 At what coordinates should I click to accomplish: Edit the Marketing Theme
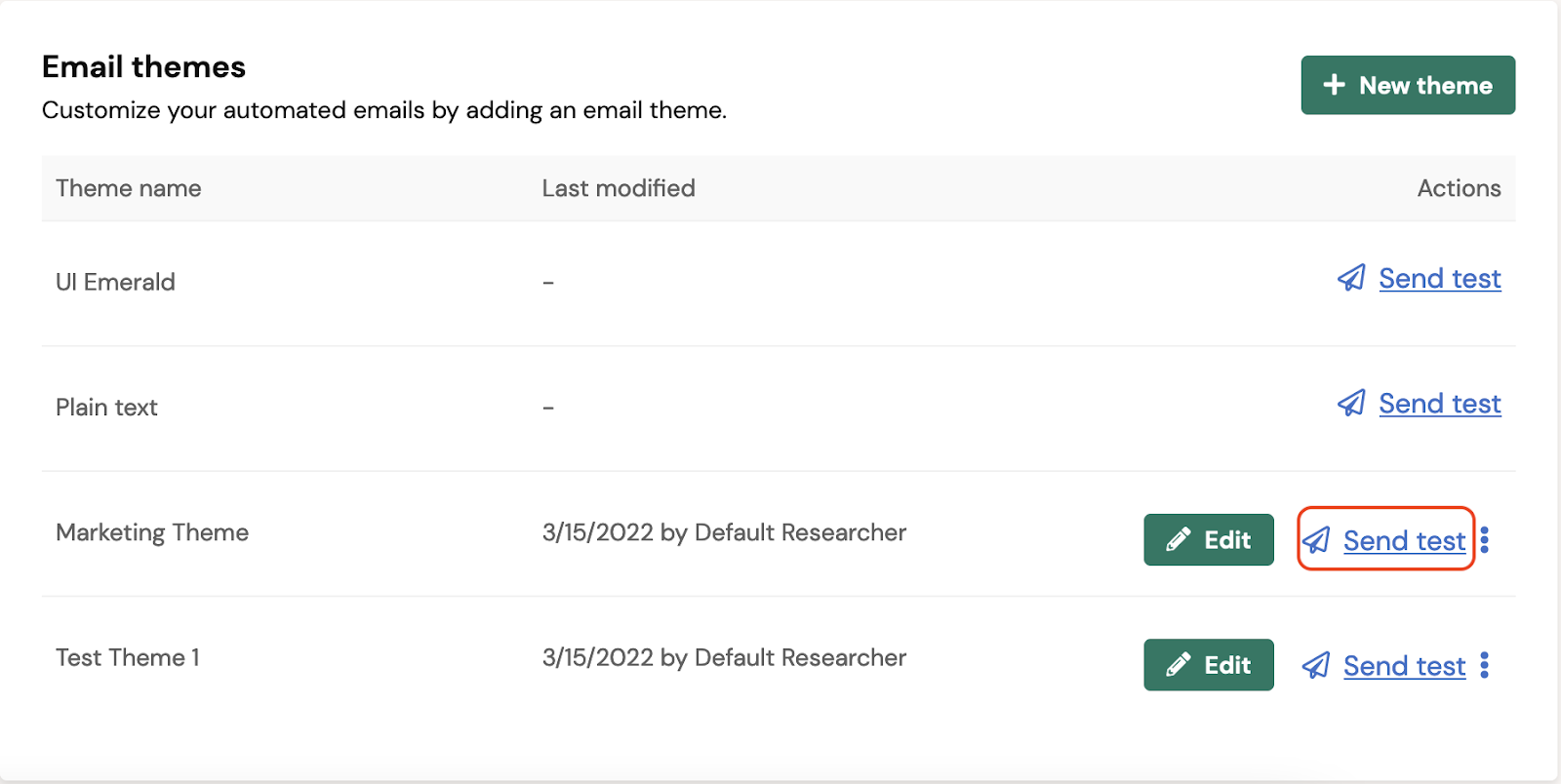tap(1208, 539)
